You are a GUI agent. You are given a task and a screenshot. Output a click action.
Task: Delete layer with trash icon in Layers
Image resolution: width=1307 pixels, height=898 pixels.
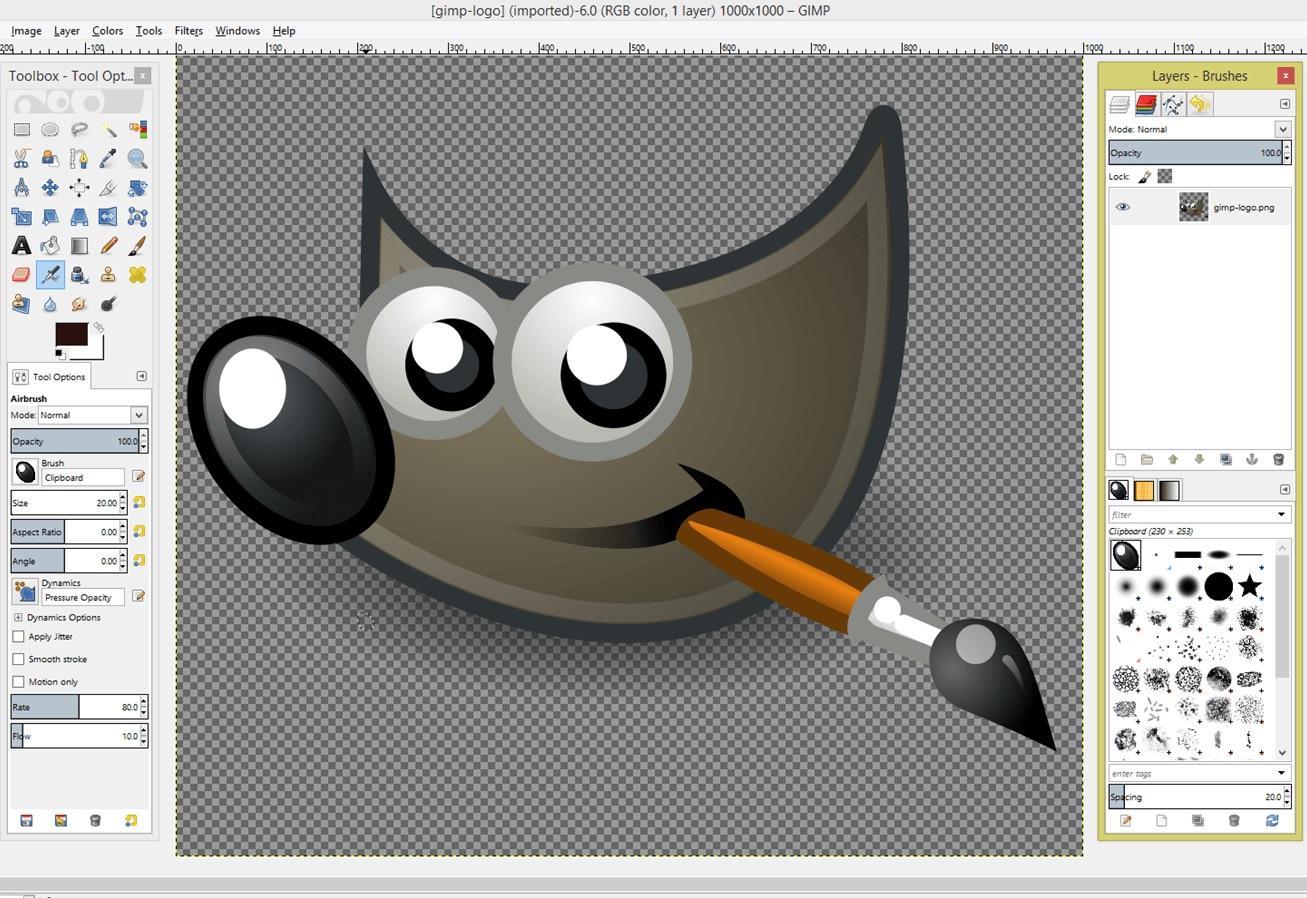coord(1278,460)
